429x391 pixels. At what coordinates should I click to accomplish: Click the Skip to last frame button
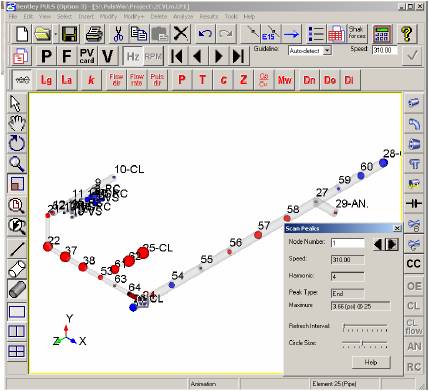tap(239, 56)
